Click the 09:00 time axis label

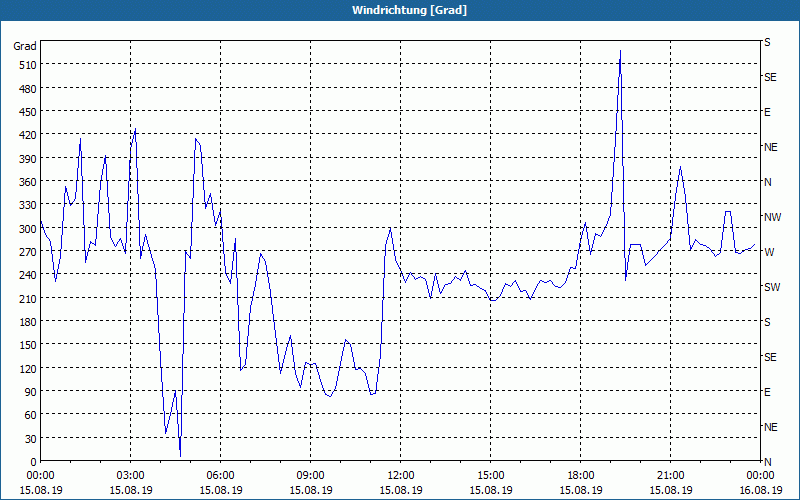[310, 476]
